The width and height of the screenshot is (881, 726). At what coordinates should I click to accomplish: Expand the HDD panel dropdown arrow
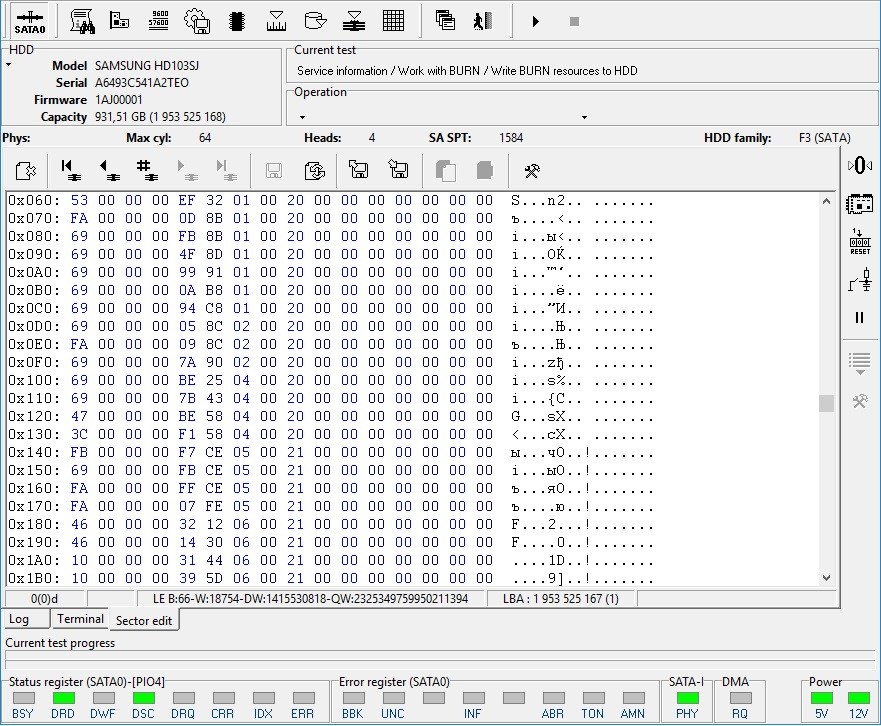[x=8, y=65]
